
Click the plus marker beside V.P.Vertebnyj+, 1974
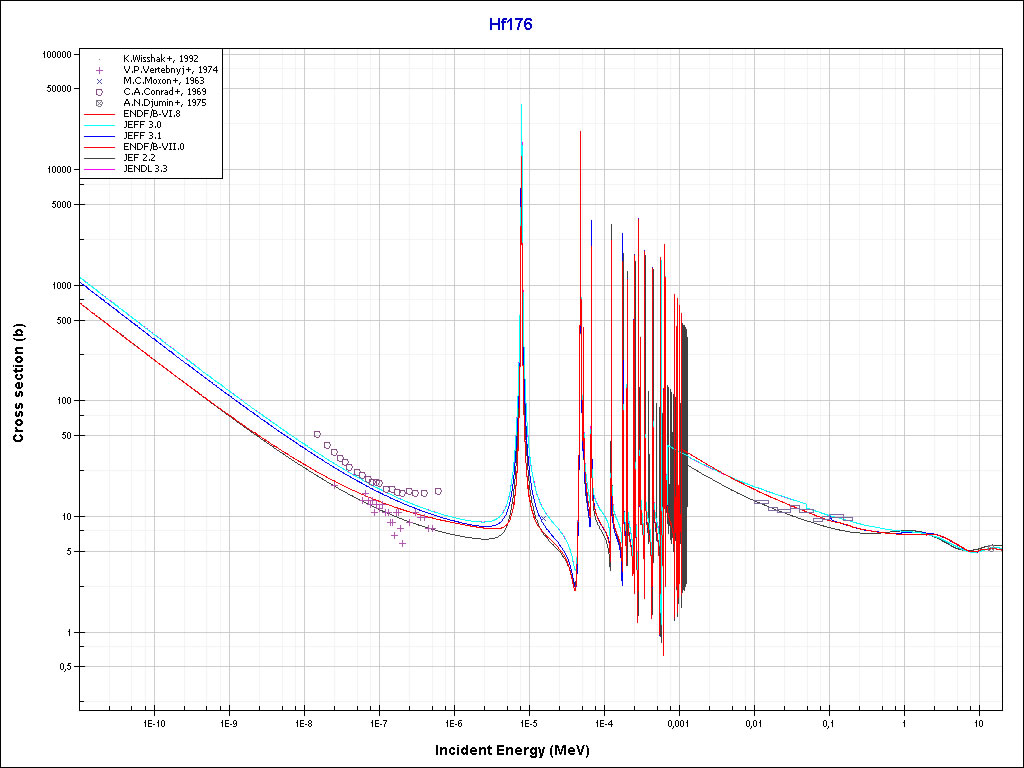pyautogui.click(x=100, y=70)
